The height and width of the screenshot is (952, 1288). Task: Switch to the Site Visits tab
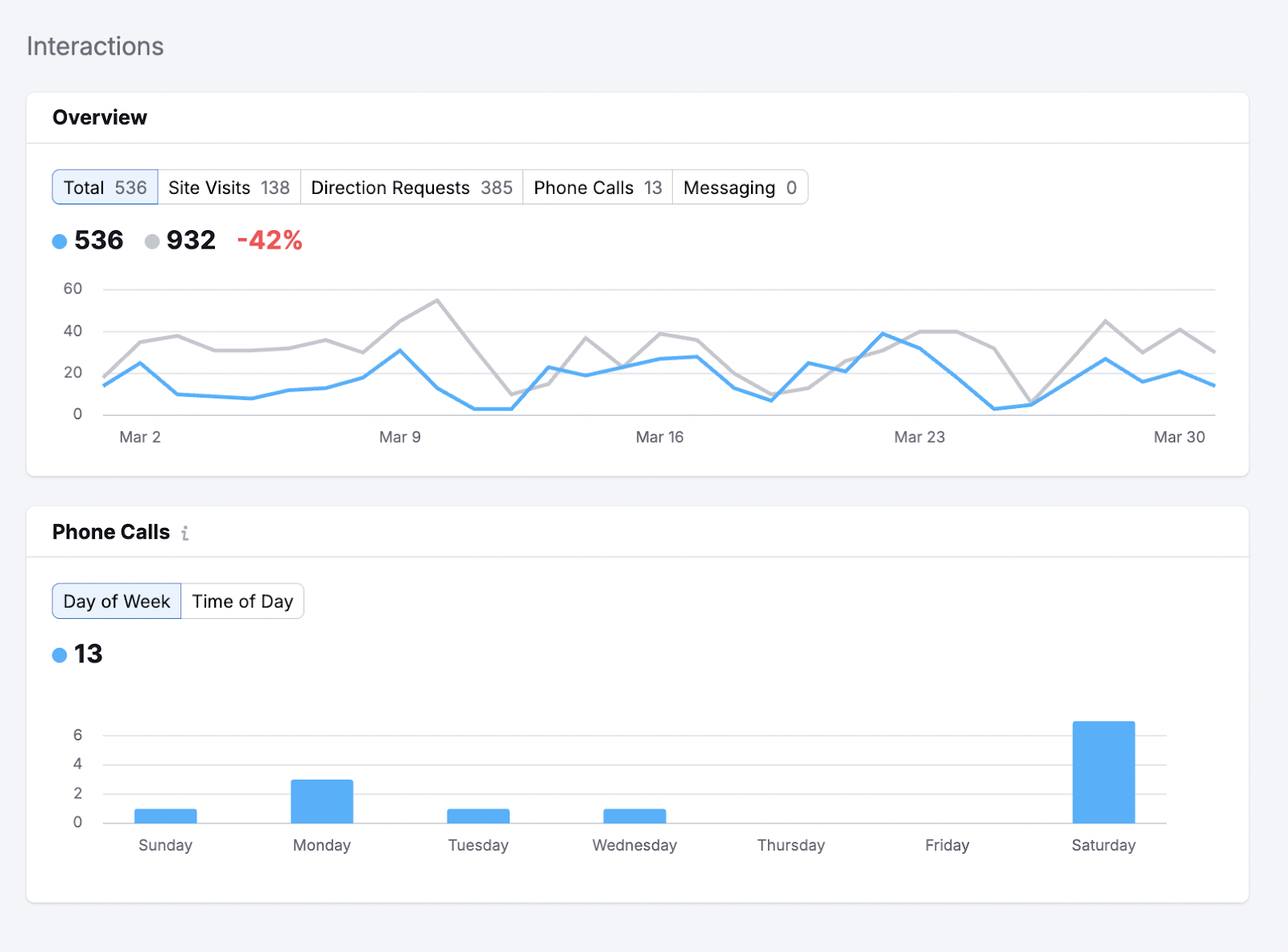tap(229, 187)
